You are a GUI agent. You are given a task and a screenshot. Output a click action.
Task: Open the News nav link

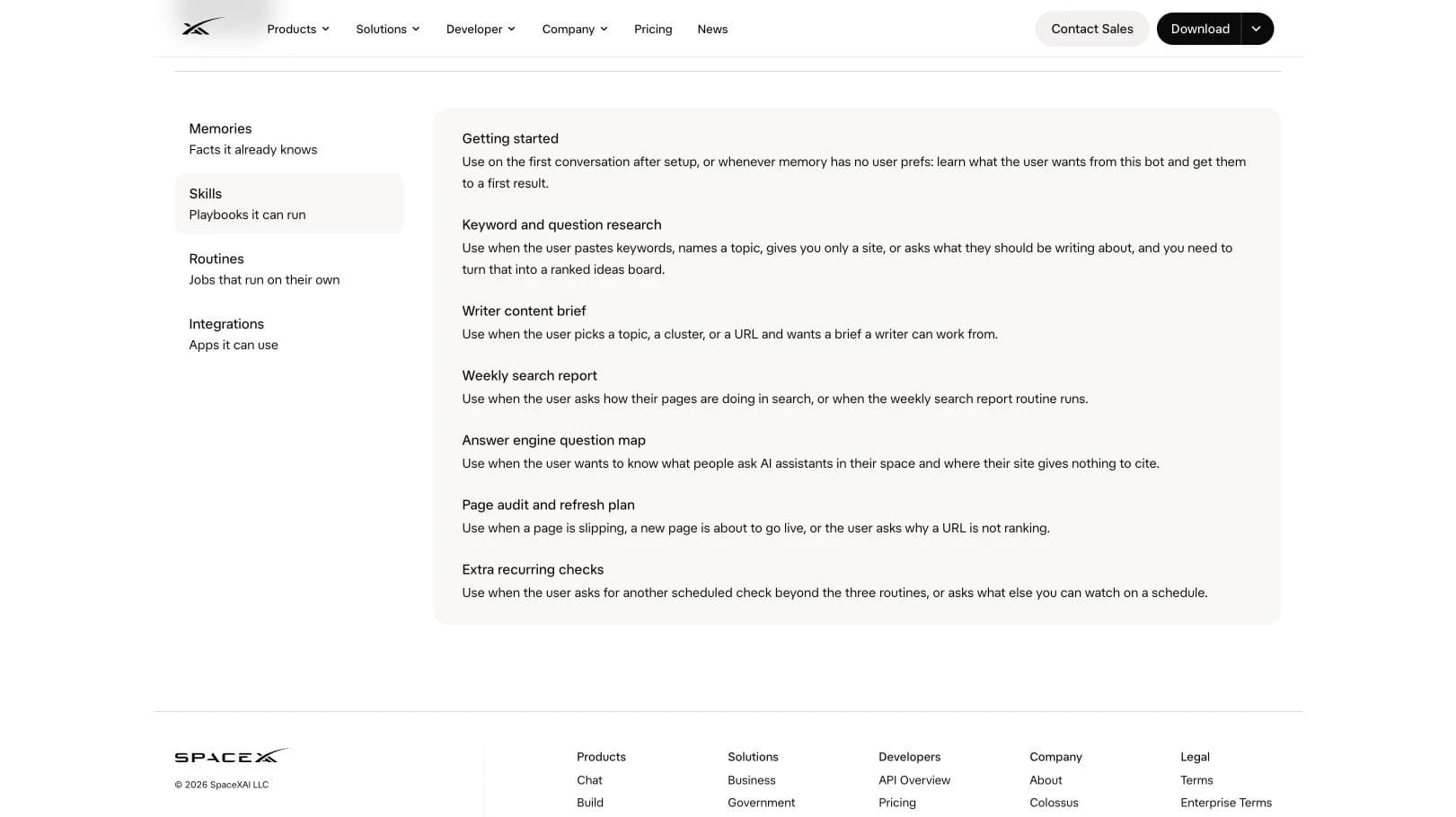click(x=712, y=29)
